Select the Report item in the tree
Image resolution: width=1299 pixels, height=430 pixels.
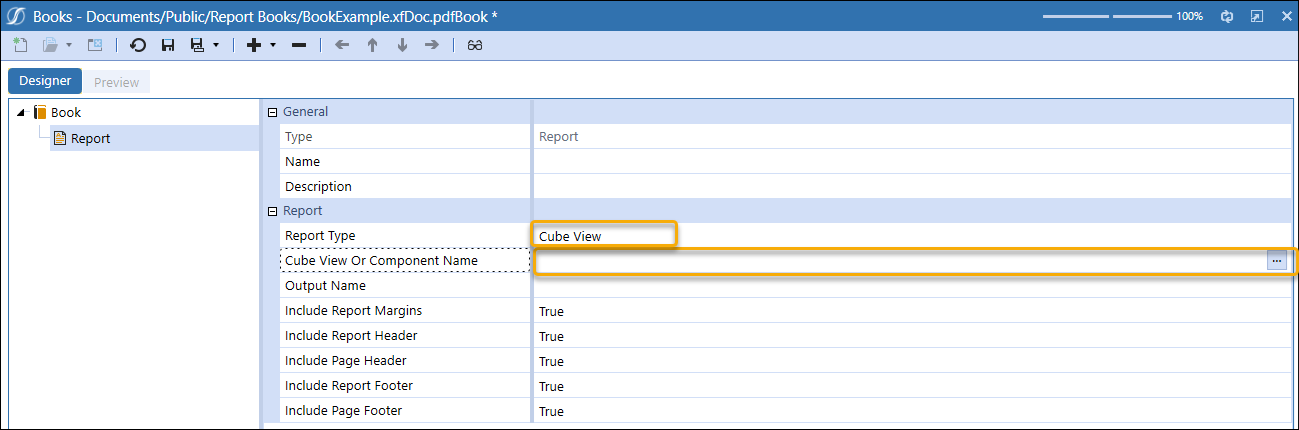point(90,138)
